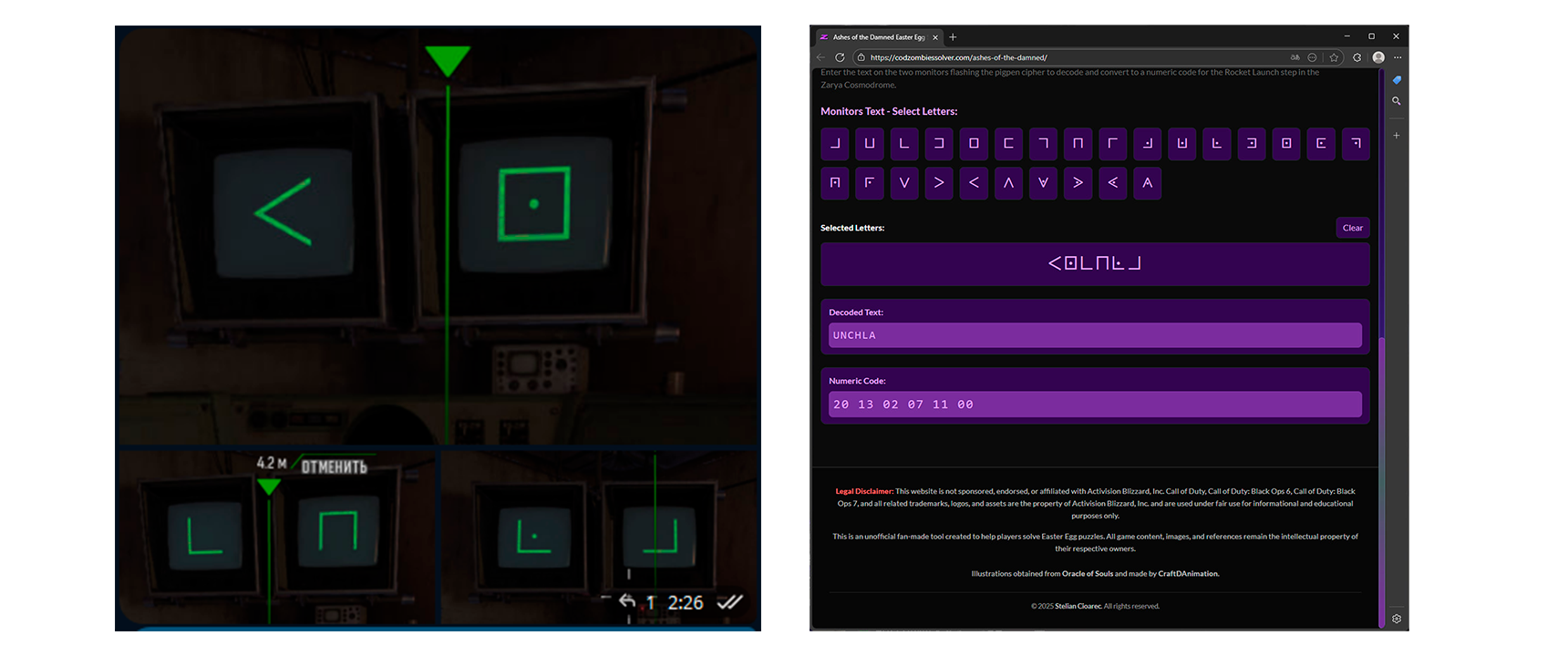Screen dimensions: 1568x656
Task: Click the toolbar icon beside the profile avatar
Action: click(x=1357, y=57)
